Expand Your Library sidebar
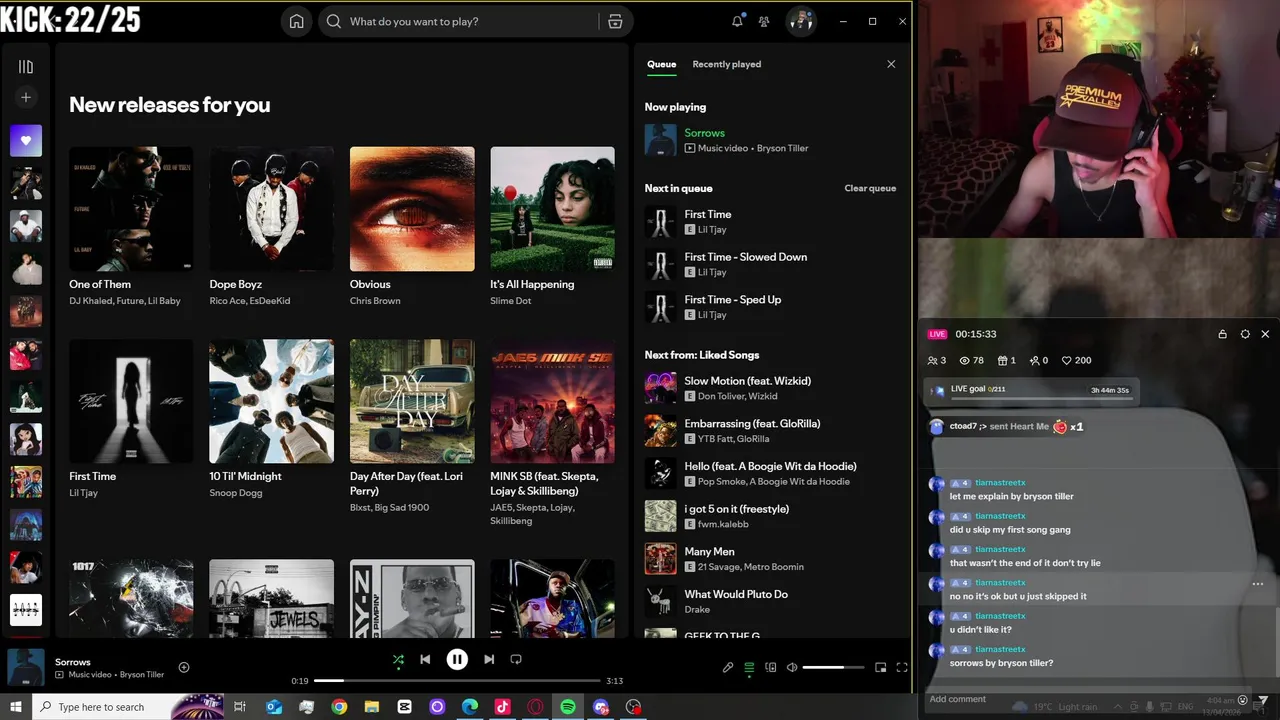The height and width of the screenshot is (720, 1280). 26,67
